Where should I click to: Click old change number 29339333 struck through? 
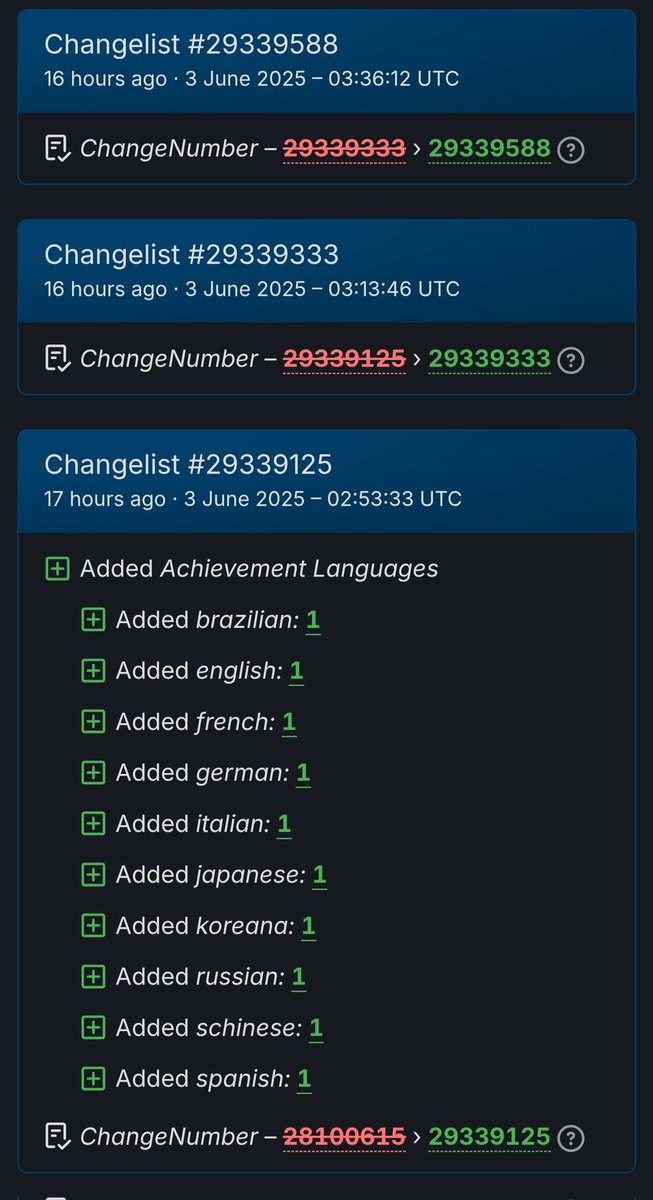pos(345,149)
